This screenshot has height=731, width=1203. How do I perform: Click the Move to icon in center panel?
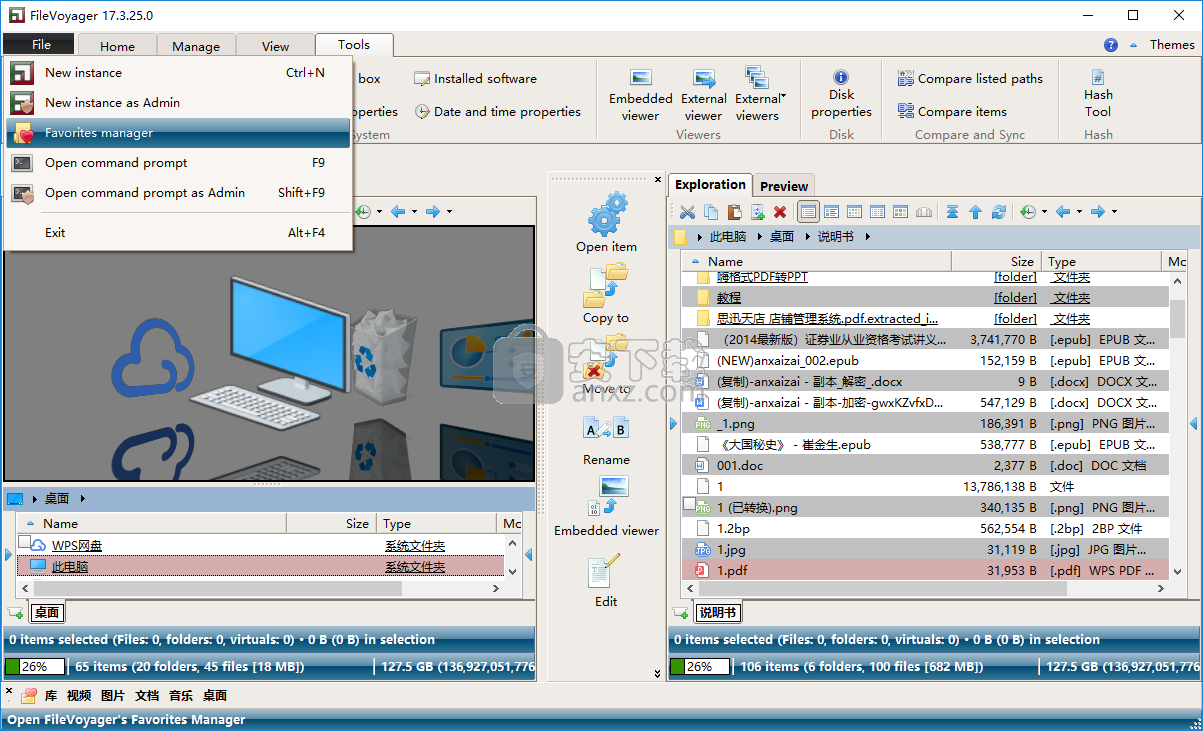tap(606, 357)
